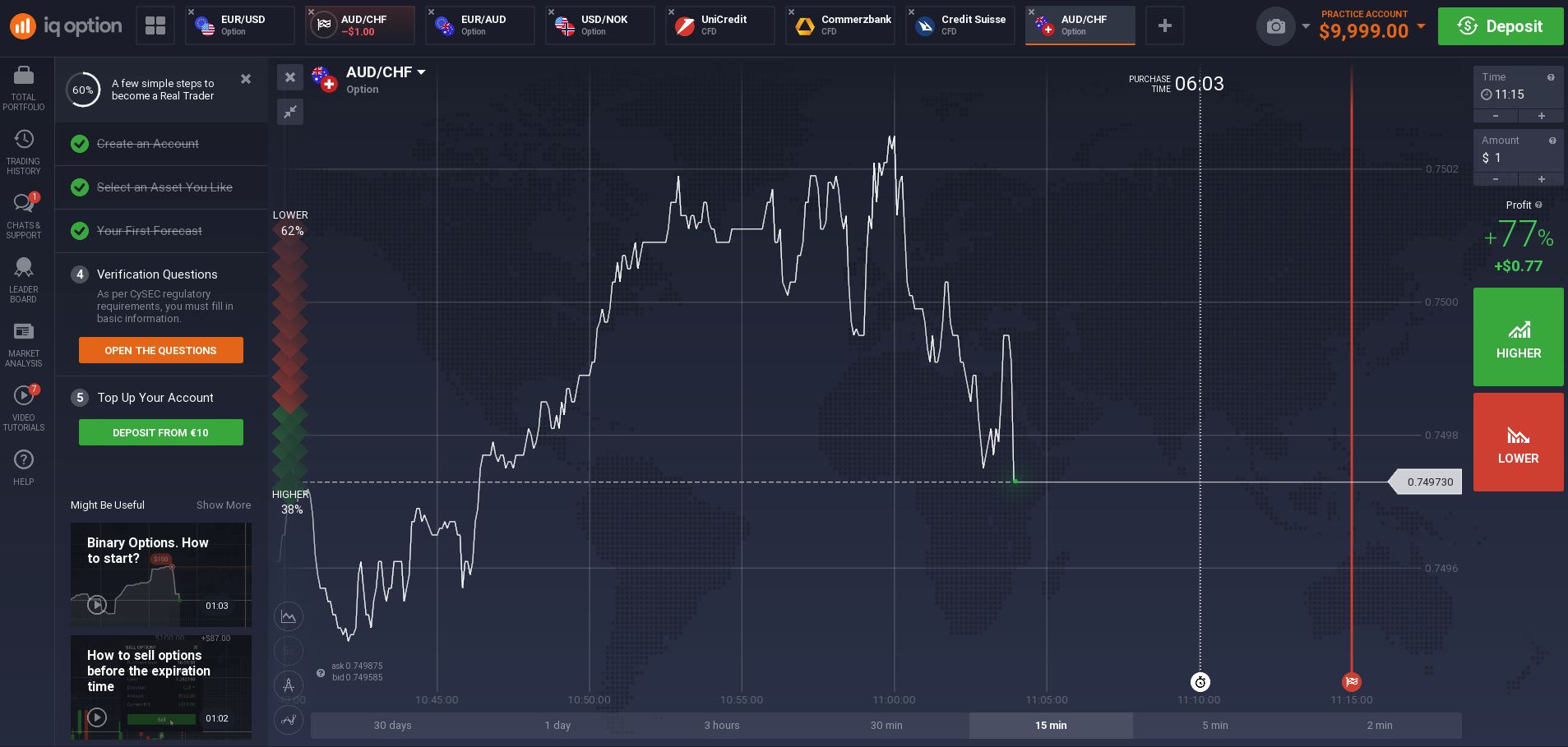Switch to UniCredit CFD tab
Viewport: 1568px width, 747px height.
tap(720, 25)
